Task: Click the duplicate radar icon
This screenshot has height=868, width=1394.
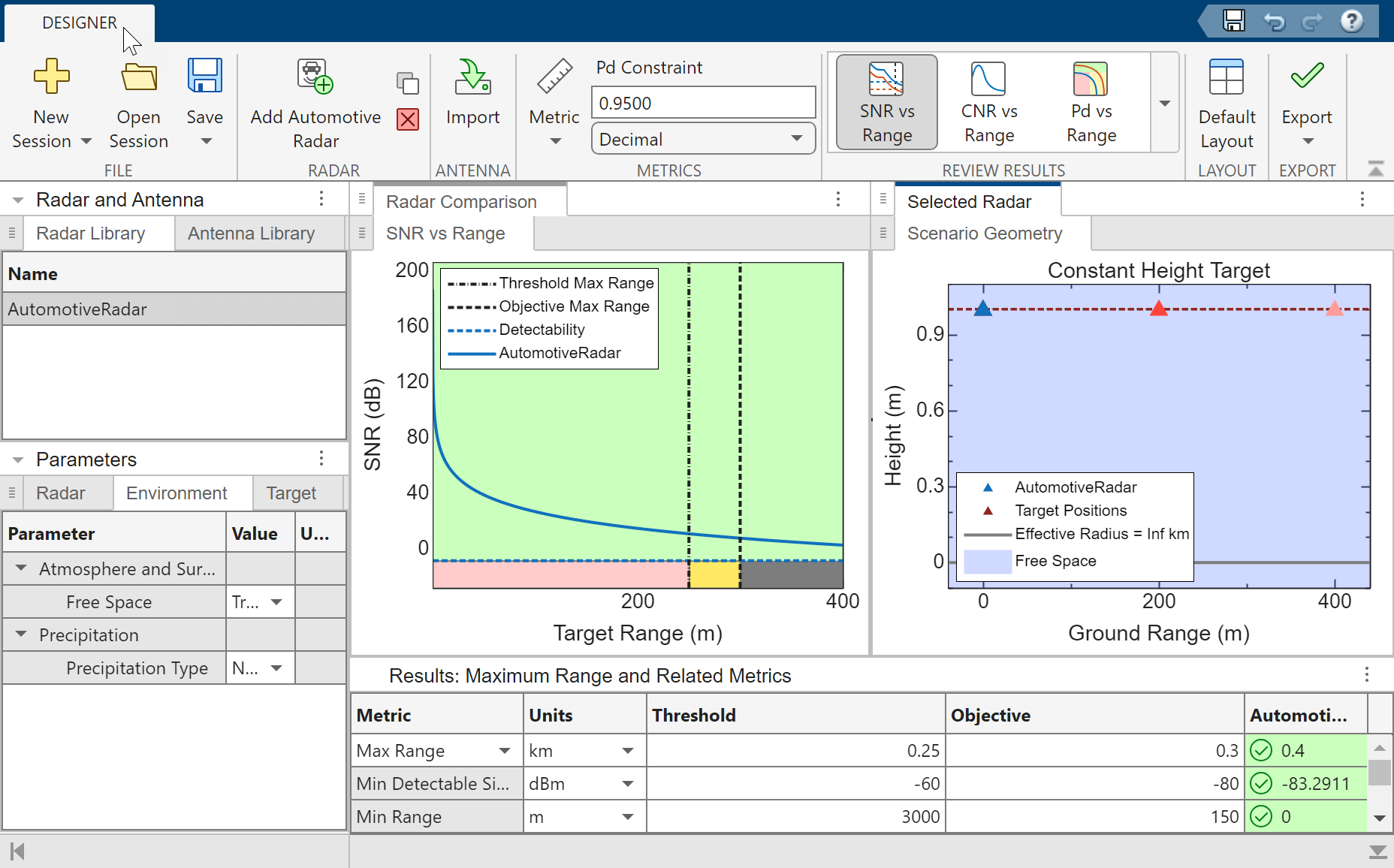Action: (x=408, y=83)
